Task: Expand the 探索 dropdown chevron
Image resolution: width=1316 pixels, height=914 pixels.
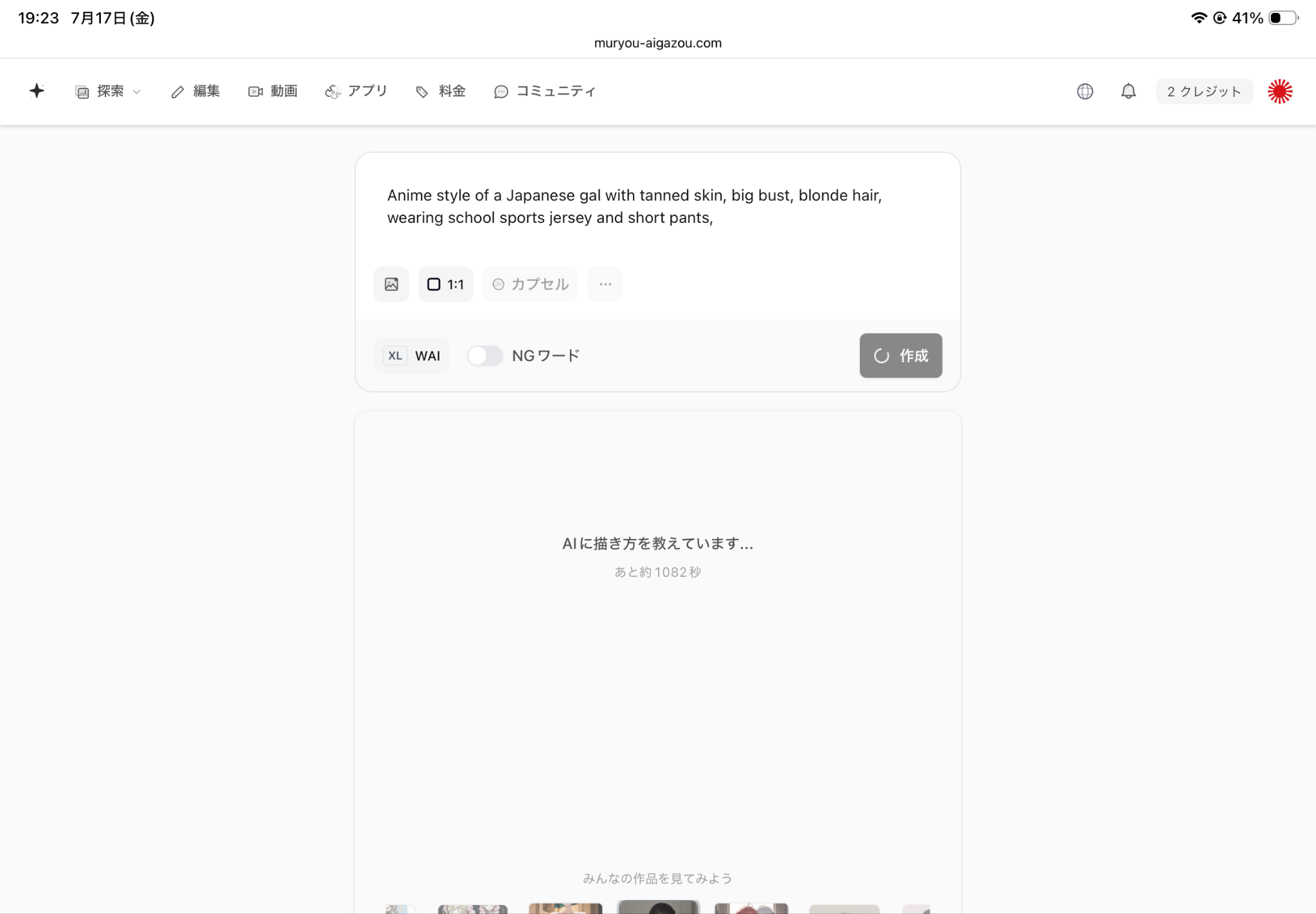Action: (136, 92)
